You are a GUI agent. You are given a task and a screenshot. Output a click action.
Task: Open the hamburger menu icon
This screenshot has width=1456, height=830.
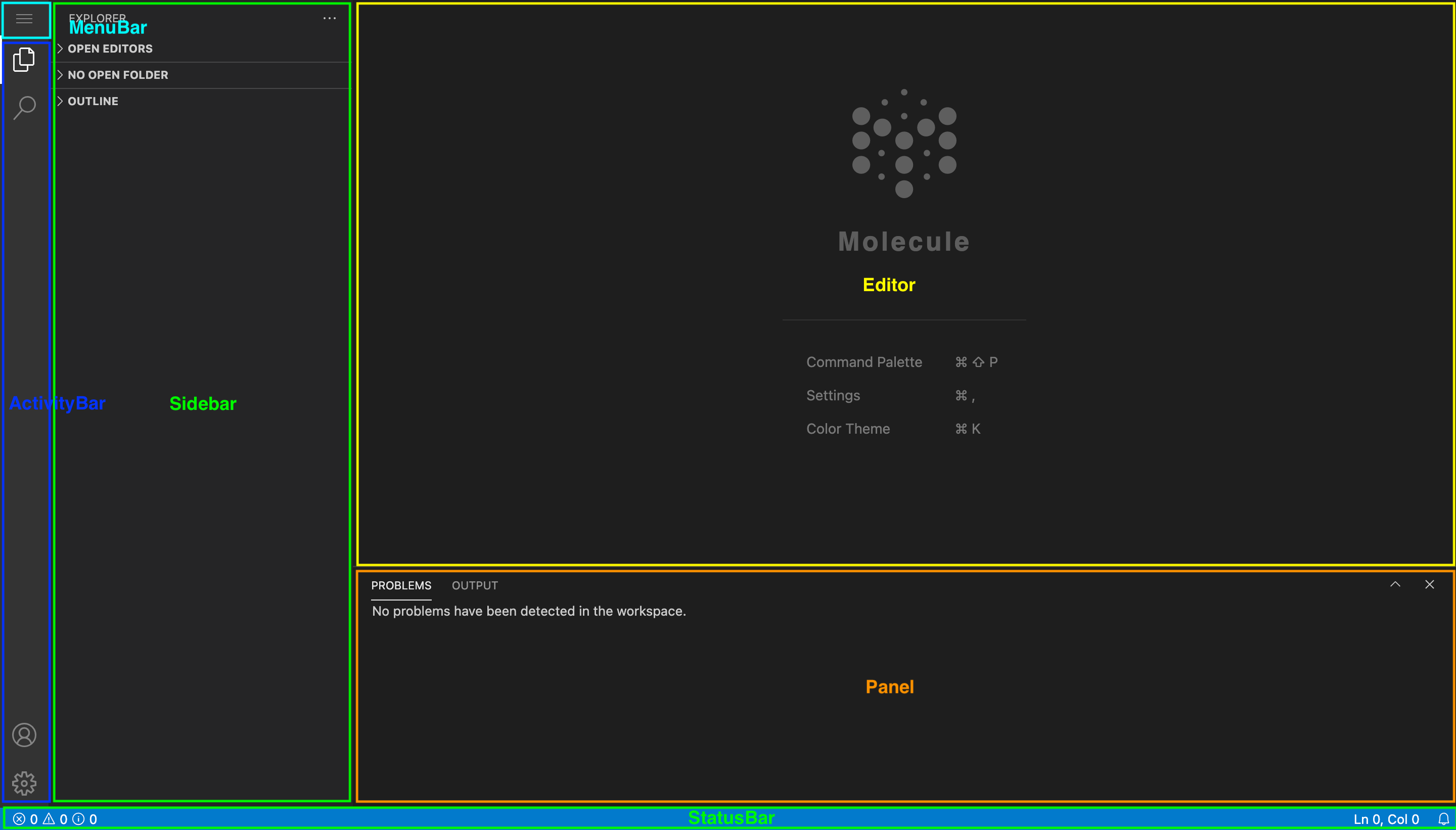24,19
